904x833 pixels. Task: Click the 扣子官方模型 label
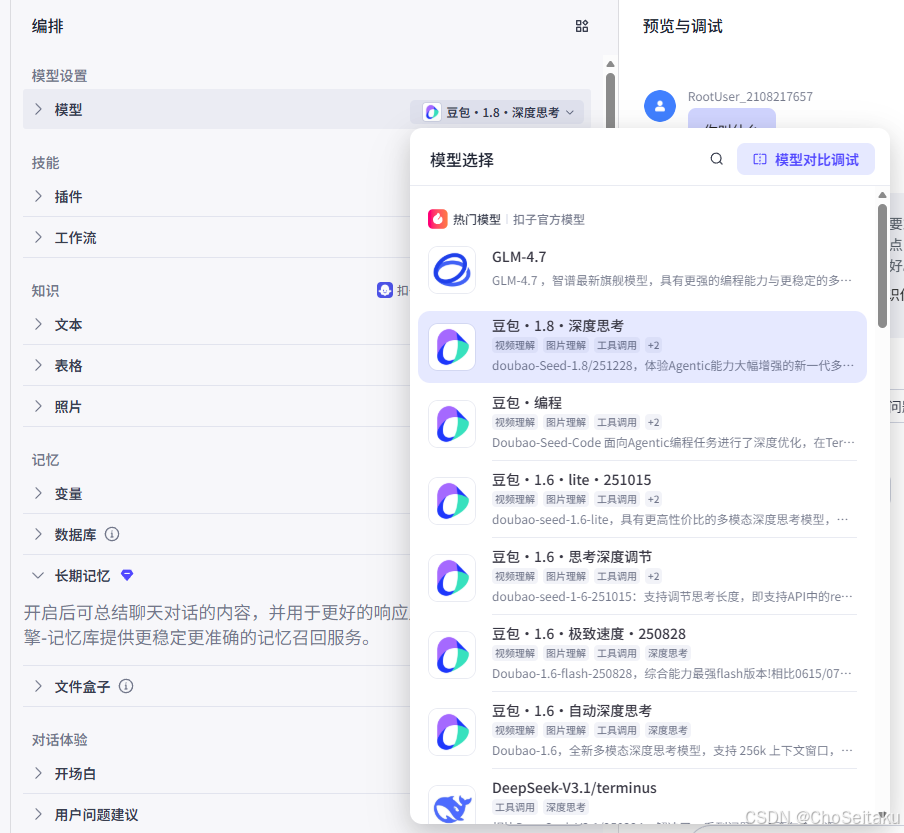click(548, 219)
